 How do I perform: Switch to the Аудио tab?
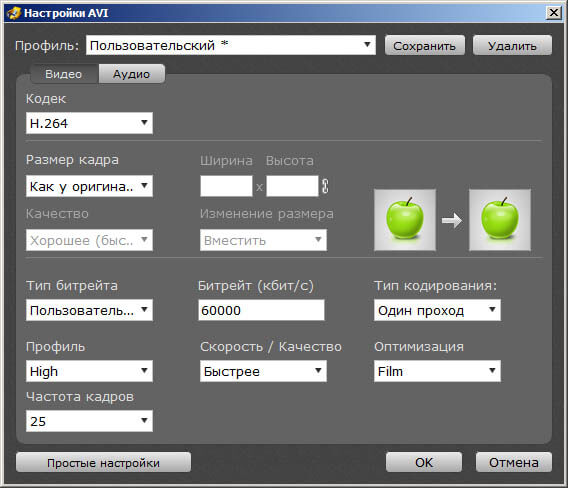point(131,74)
